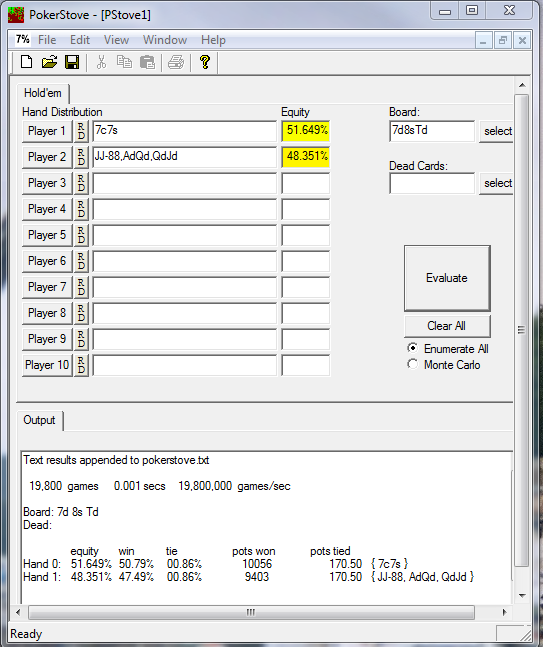Image resolution: width=543 pixels, height=647 pixels.
Task: Click the horizontal scrollbar thumb at bottom
Action: click(x=251, y=612)
